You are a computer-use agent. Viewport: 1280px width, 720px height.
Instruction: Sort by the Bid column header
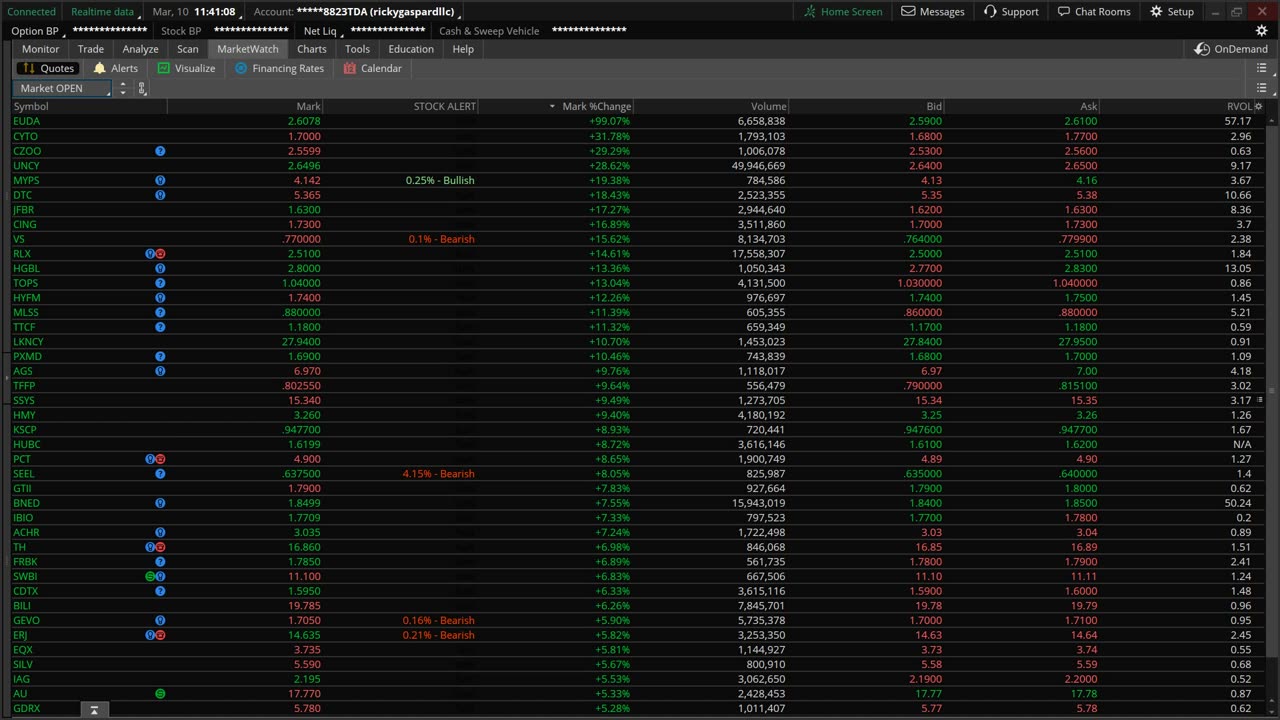[868, 106]
